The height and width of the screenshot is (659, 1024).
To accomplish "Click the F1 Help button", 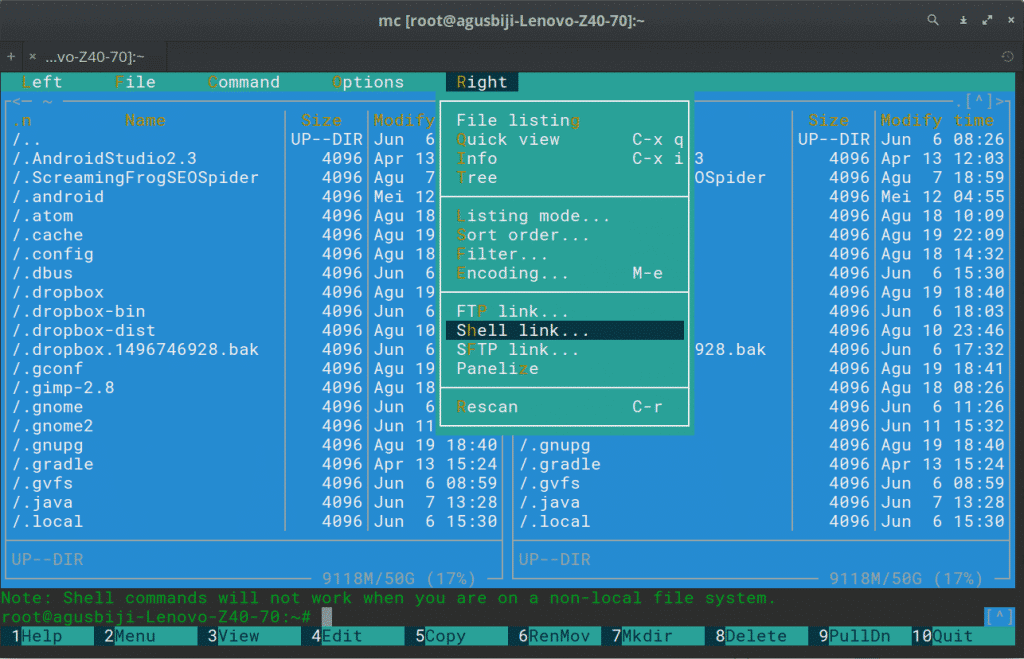I will 45,635.
